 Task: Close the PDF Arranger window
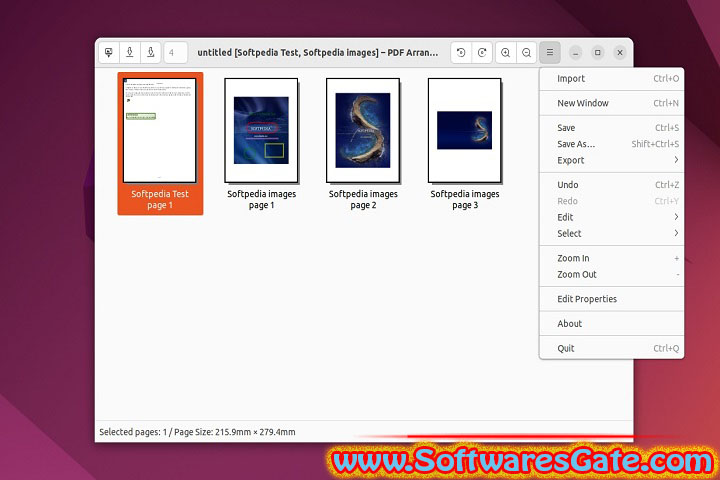click(x=620, y=53)
